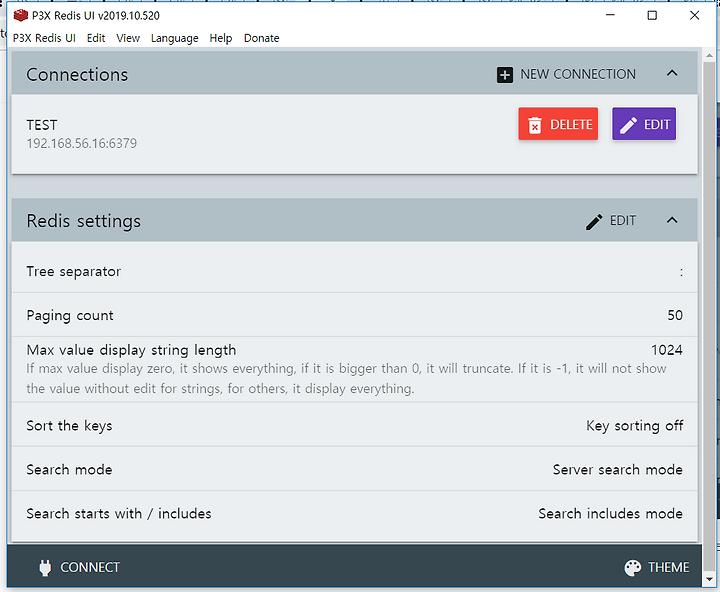Click the Redis settings panel title

pos(84,221)
